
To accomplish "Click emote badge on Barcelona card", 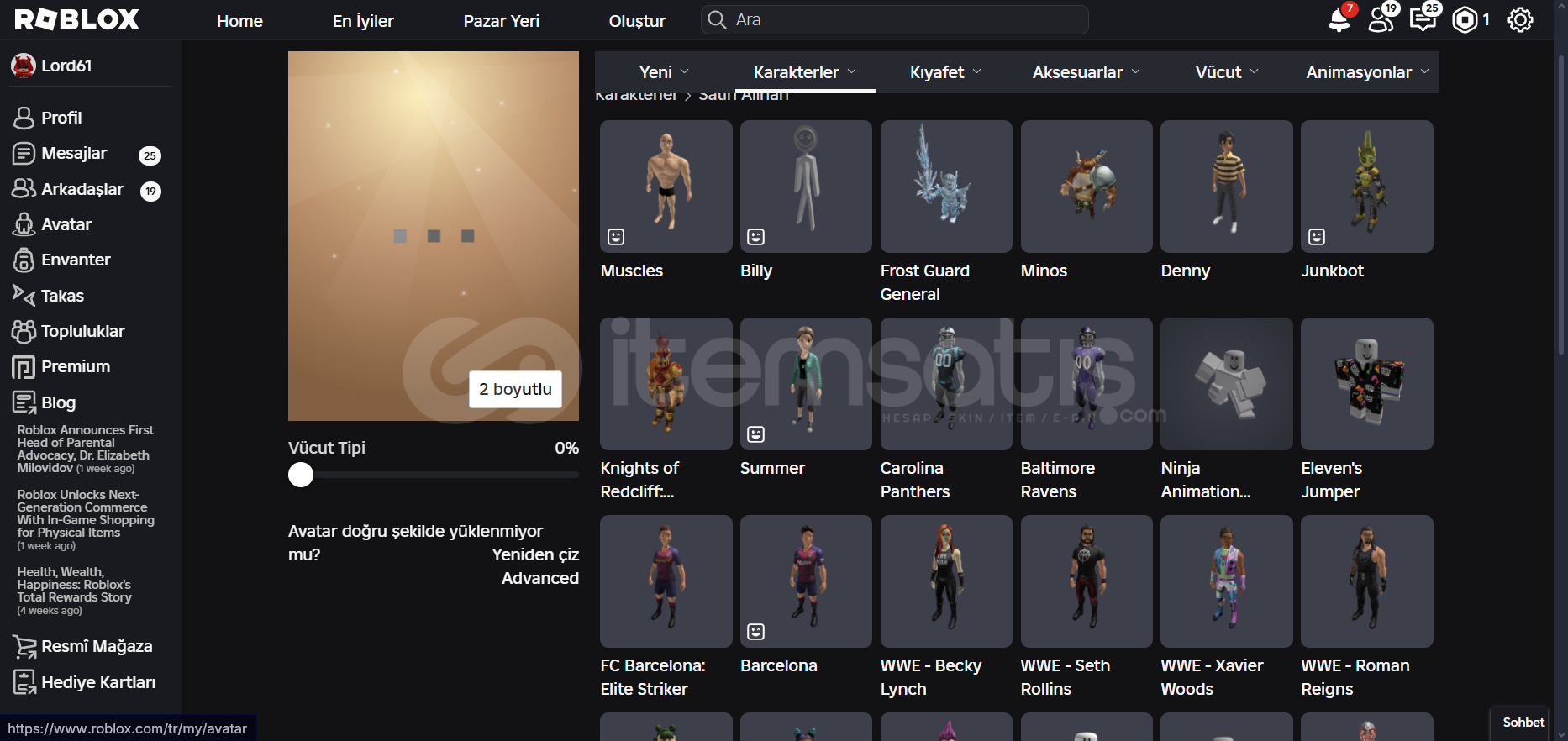I will coord(756,632).
